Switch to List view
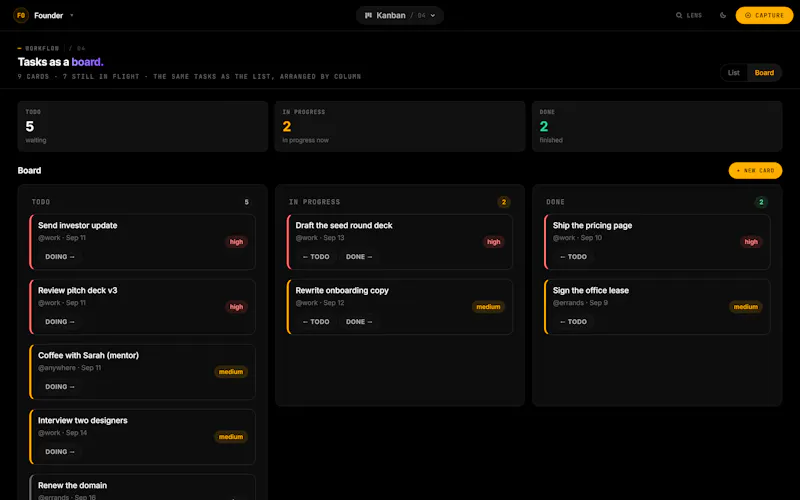This screenshot has width=800, height=500. click(734, 72)
